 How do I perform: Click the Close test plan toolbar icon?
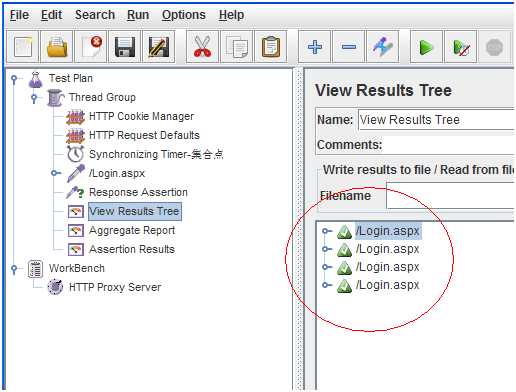click(x=91, y=47)
